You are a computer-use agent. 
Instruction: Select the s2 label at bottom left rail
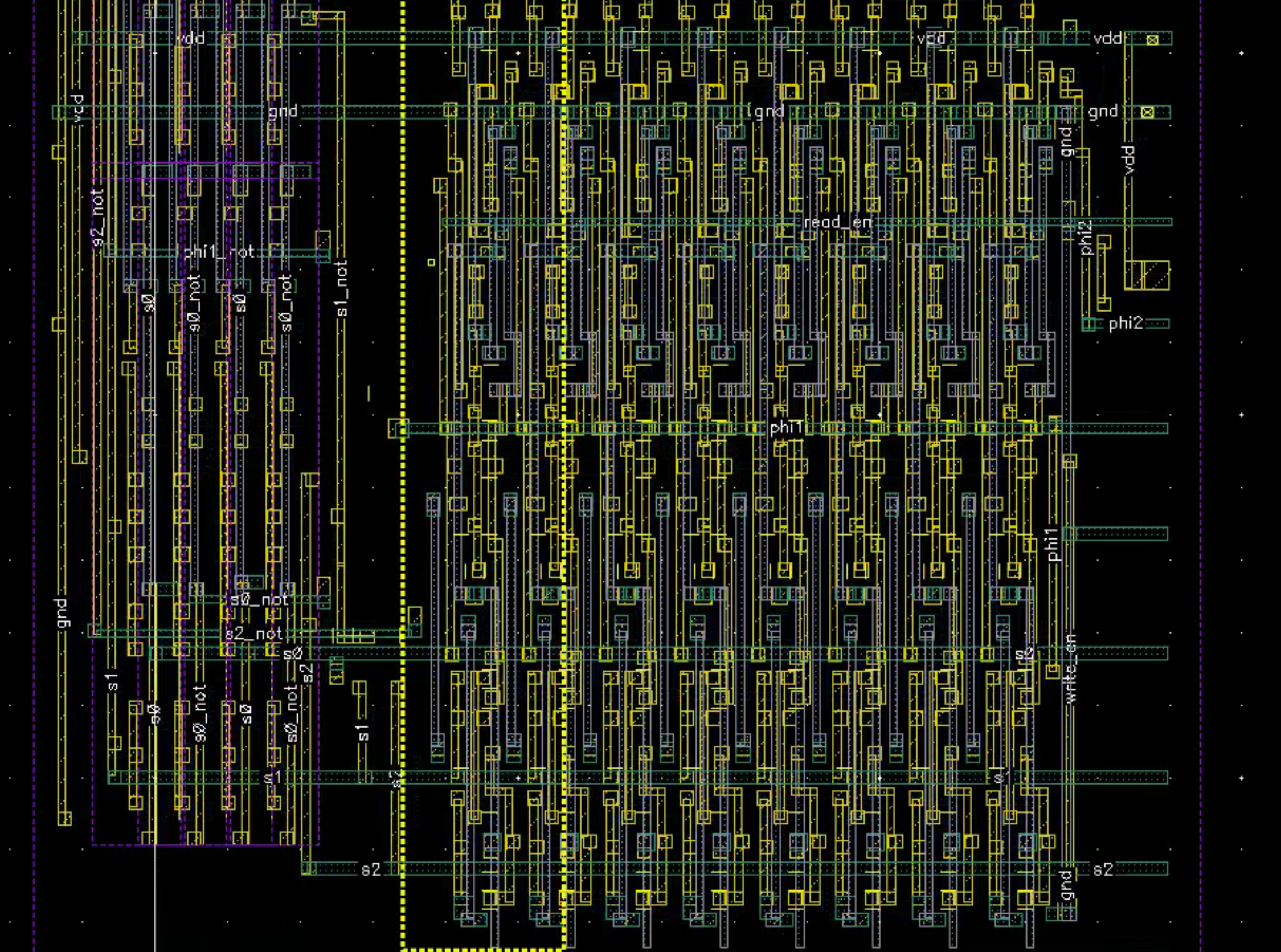pos(371,869)
